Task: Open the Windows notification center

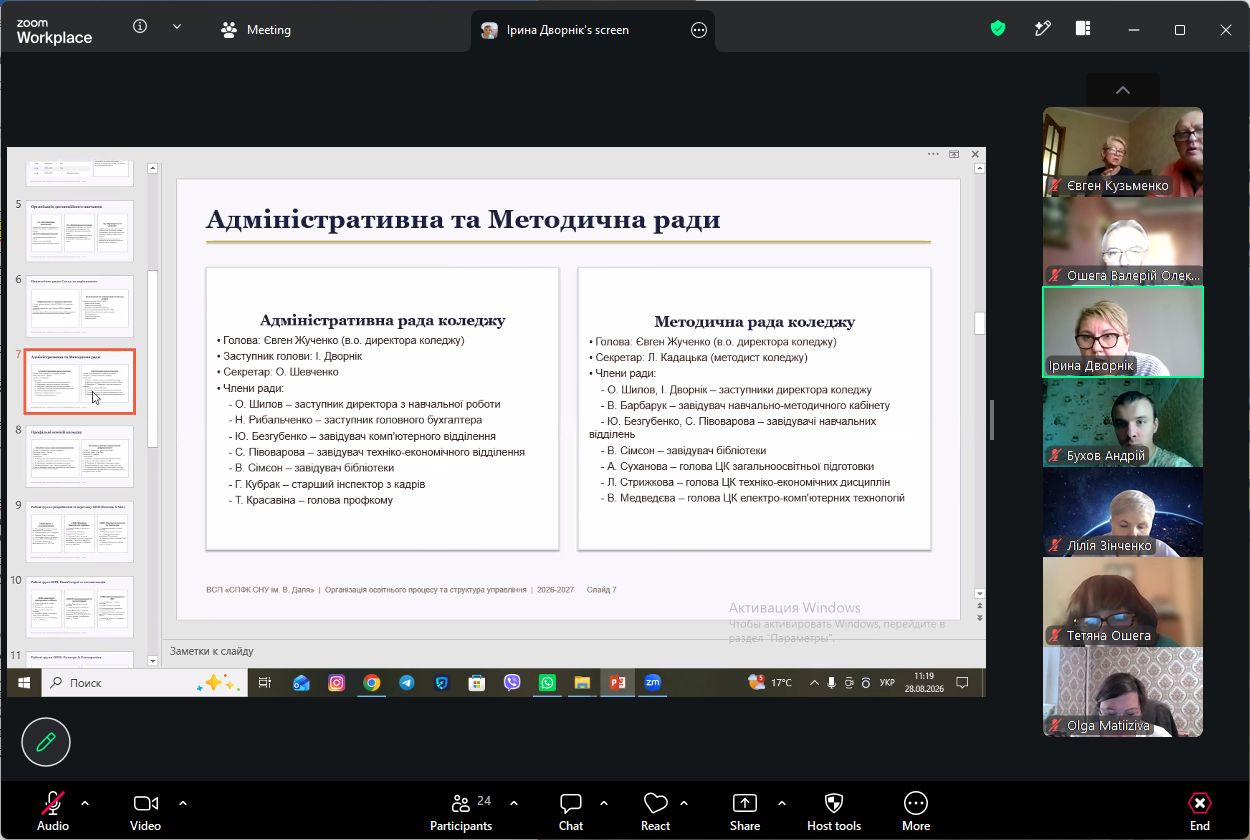Action: 962,682
